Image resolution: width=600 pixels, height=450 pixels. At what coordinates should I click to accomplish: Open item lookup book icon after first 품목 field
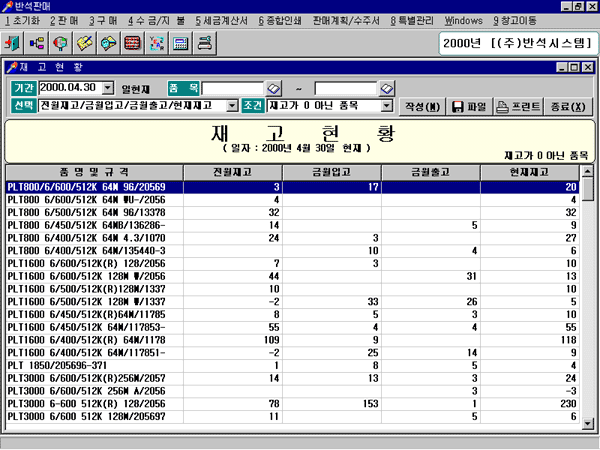(274, 89)
